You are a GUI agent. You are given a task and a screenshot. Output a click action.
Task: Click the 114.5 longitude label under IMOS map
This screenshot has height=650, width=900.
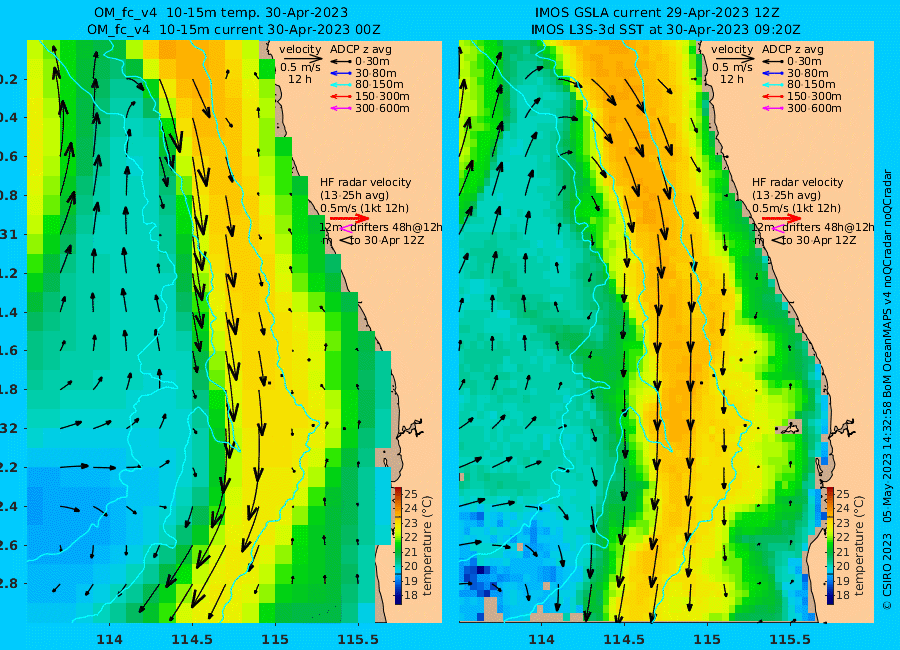coord(624,639)
